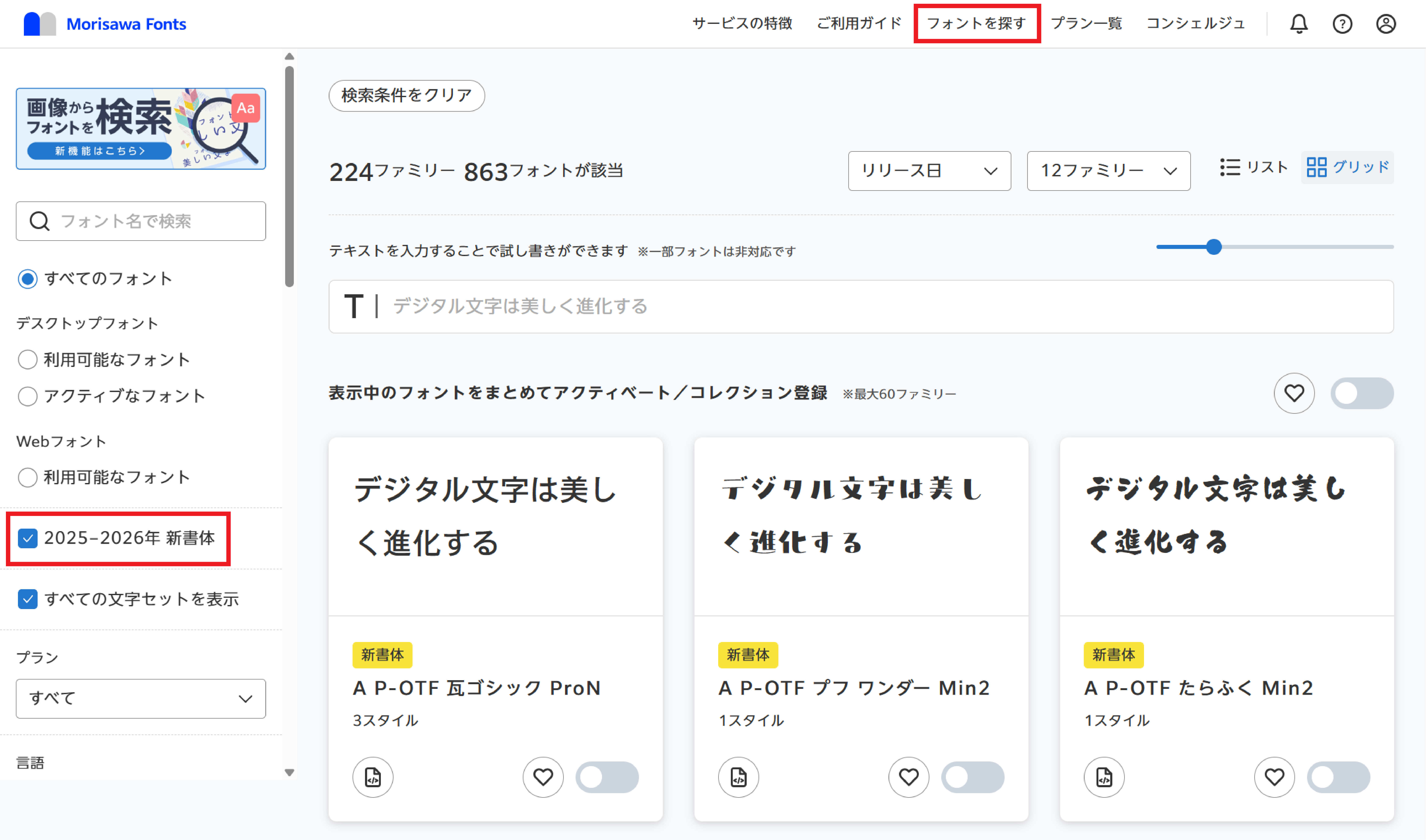The image size is (1426, 840).
Task: Switch to グリッド grid view
Action: 1347,168
